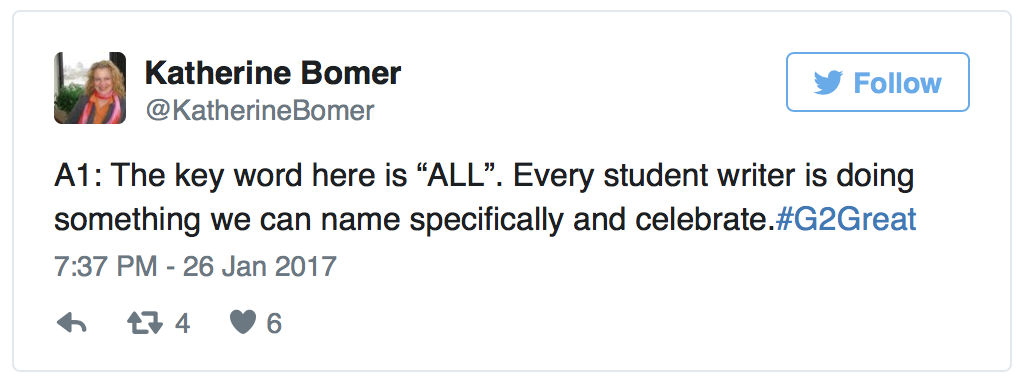The height and width of the screenshot is (382, 1018).
Task: Click the like count 6
Action: click(x=274, y=324)
